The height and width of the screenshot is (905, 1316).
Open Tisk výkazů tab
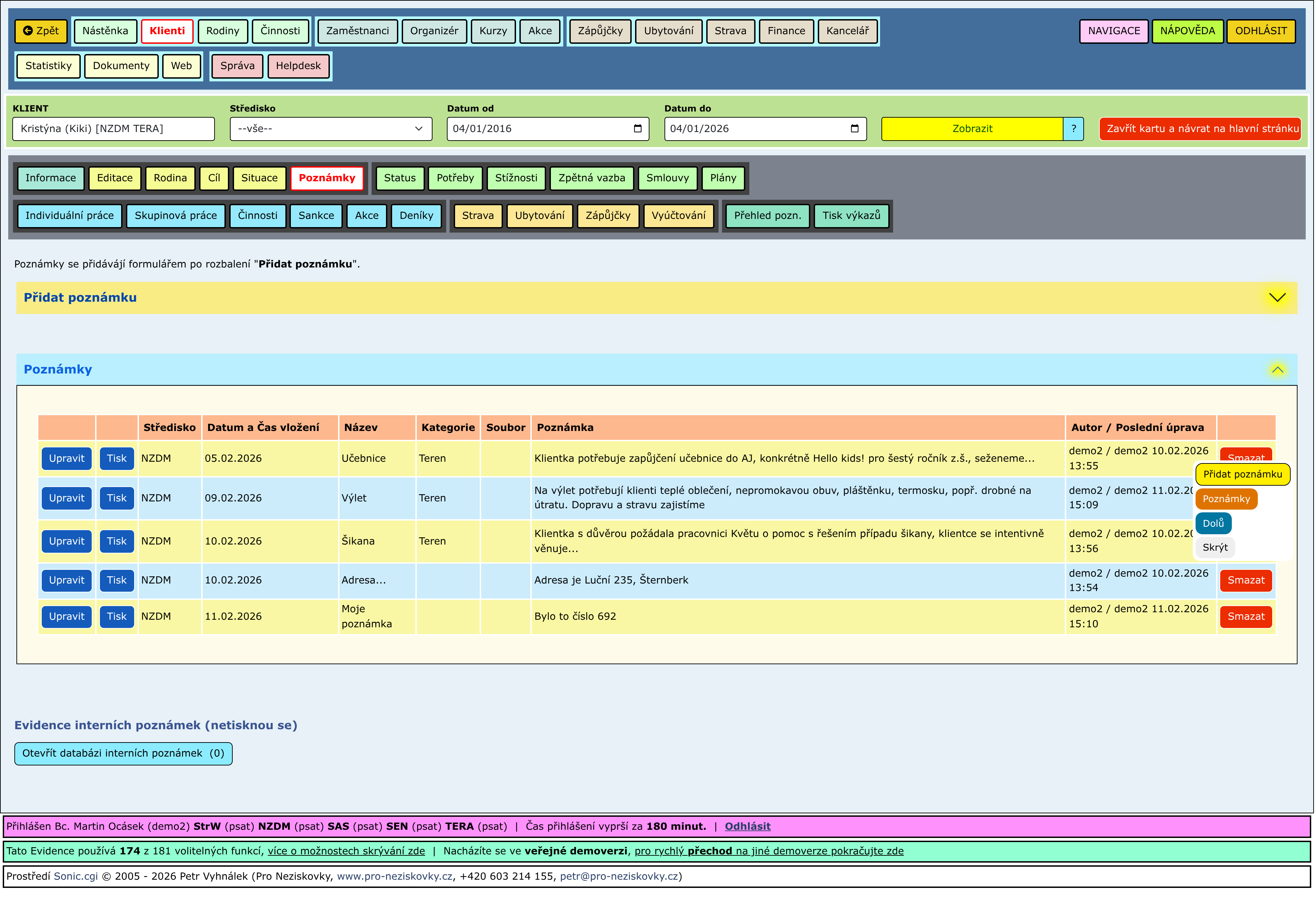click(851, 216)
